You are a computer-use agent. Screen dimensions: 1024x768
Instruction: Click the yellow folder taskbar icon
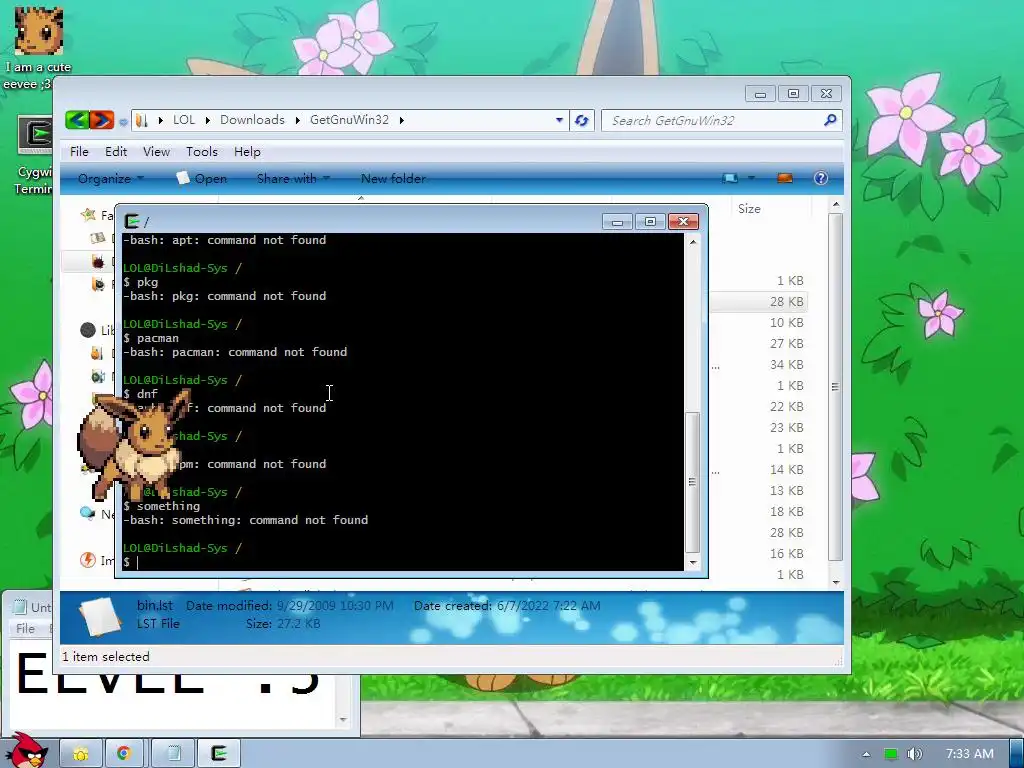pos(81,754)
